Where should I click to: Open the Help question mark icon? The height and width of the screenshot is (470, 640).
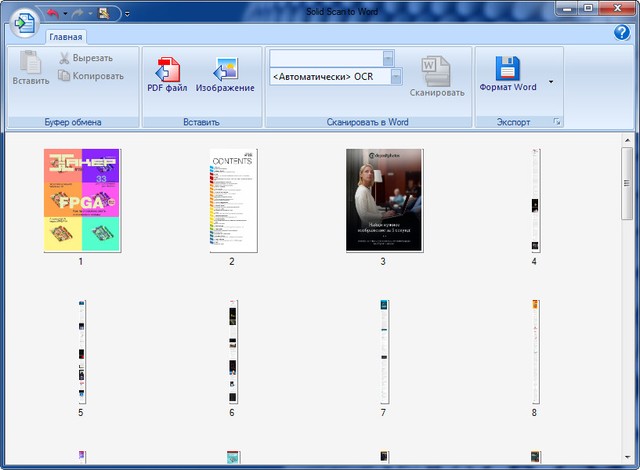[x=620, y=33]
